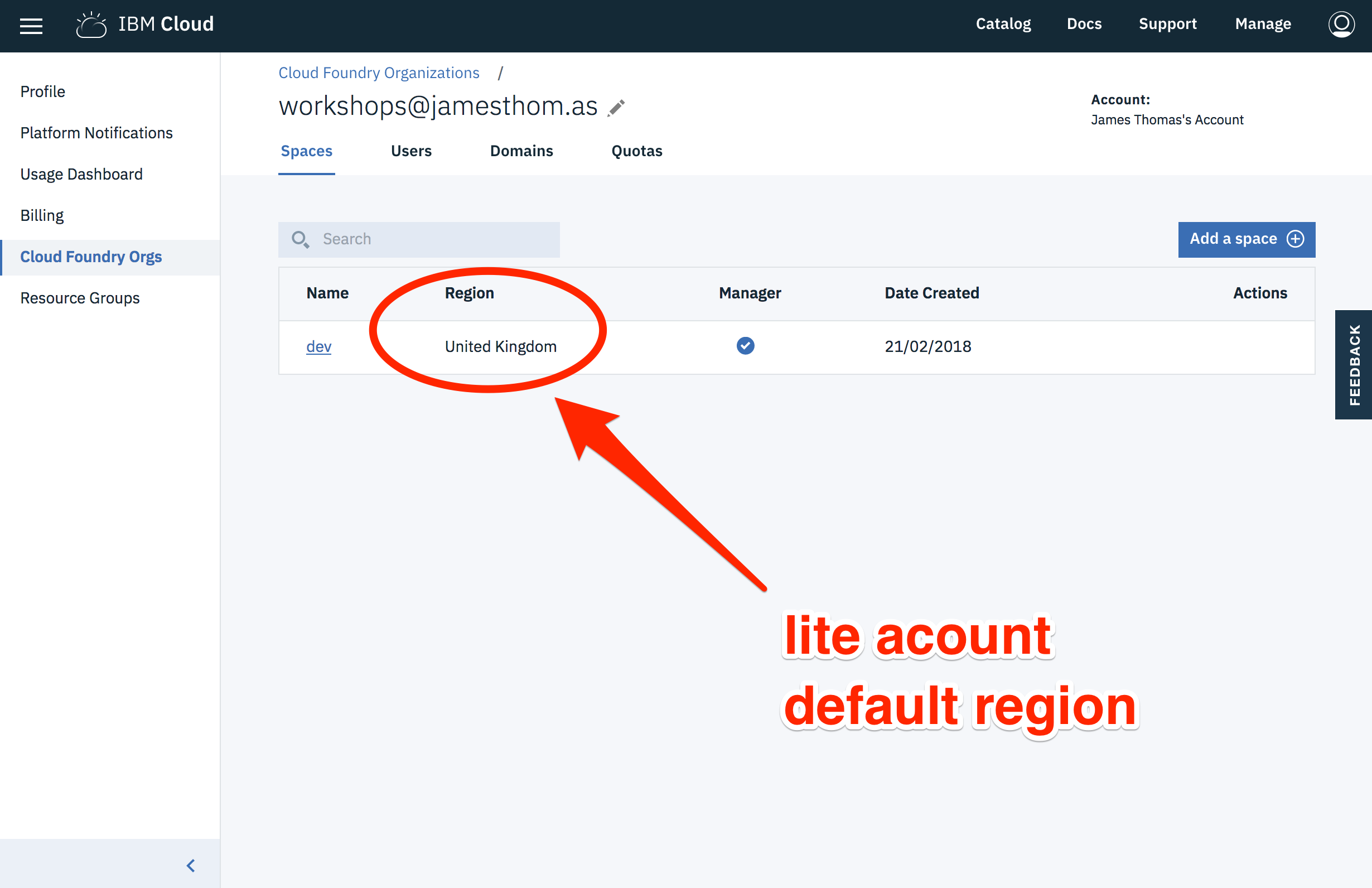Edit organization name with pencil icon
1372x888 pixels.
[616, 108]
